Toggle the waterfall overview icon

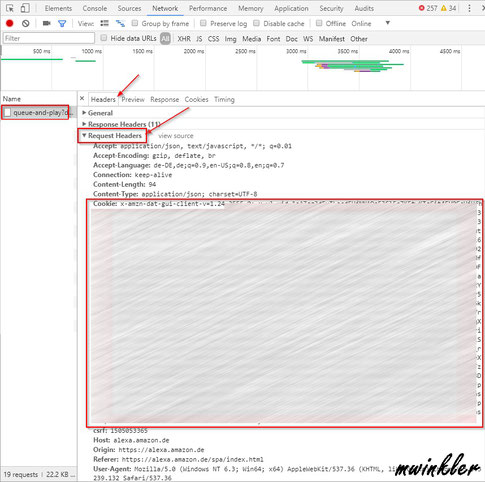coord(120,23)
